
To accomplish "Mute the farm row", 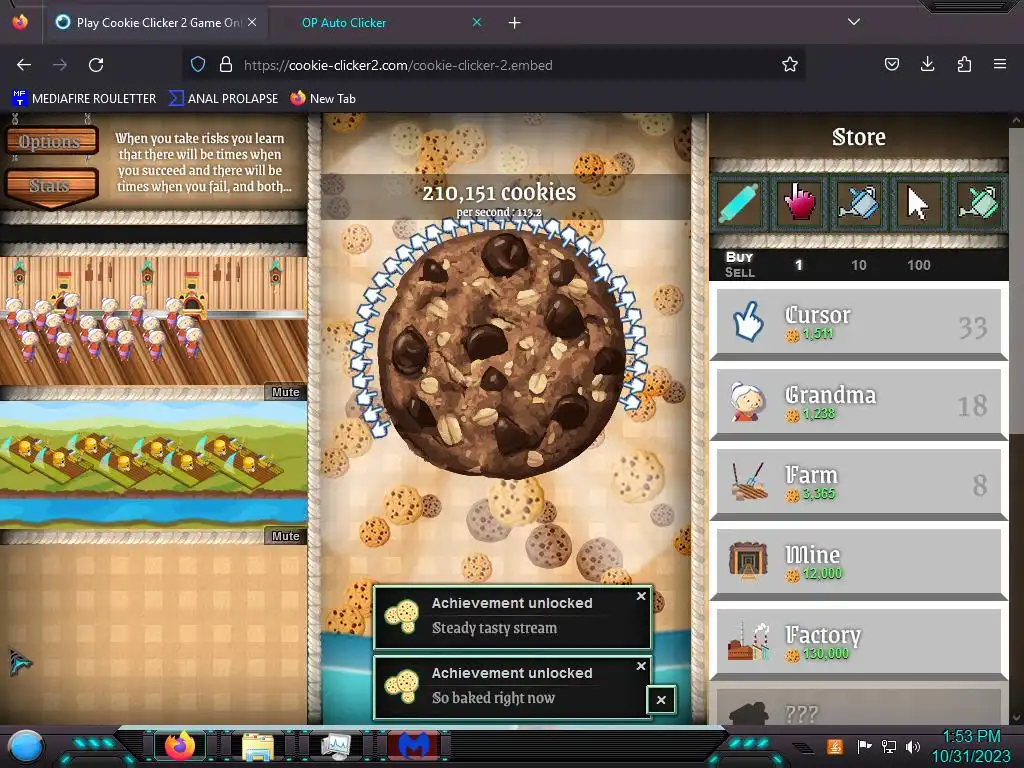I will [x=285, y=536].
